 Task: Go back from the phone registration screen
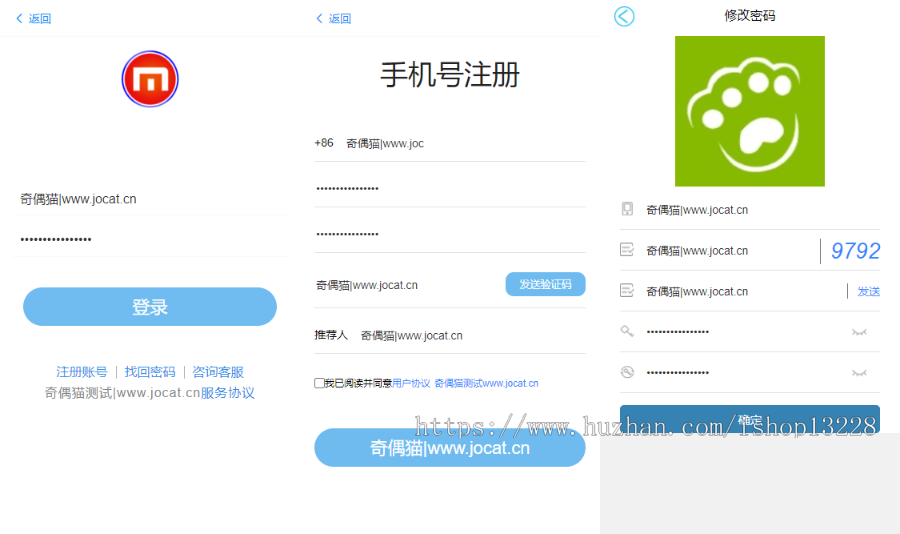(333, 18)
